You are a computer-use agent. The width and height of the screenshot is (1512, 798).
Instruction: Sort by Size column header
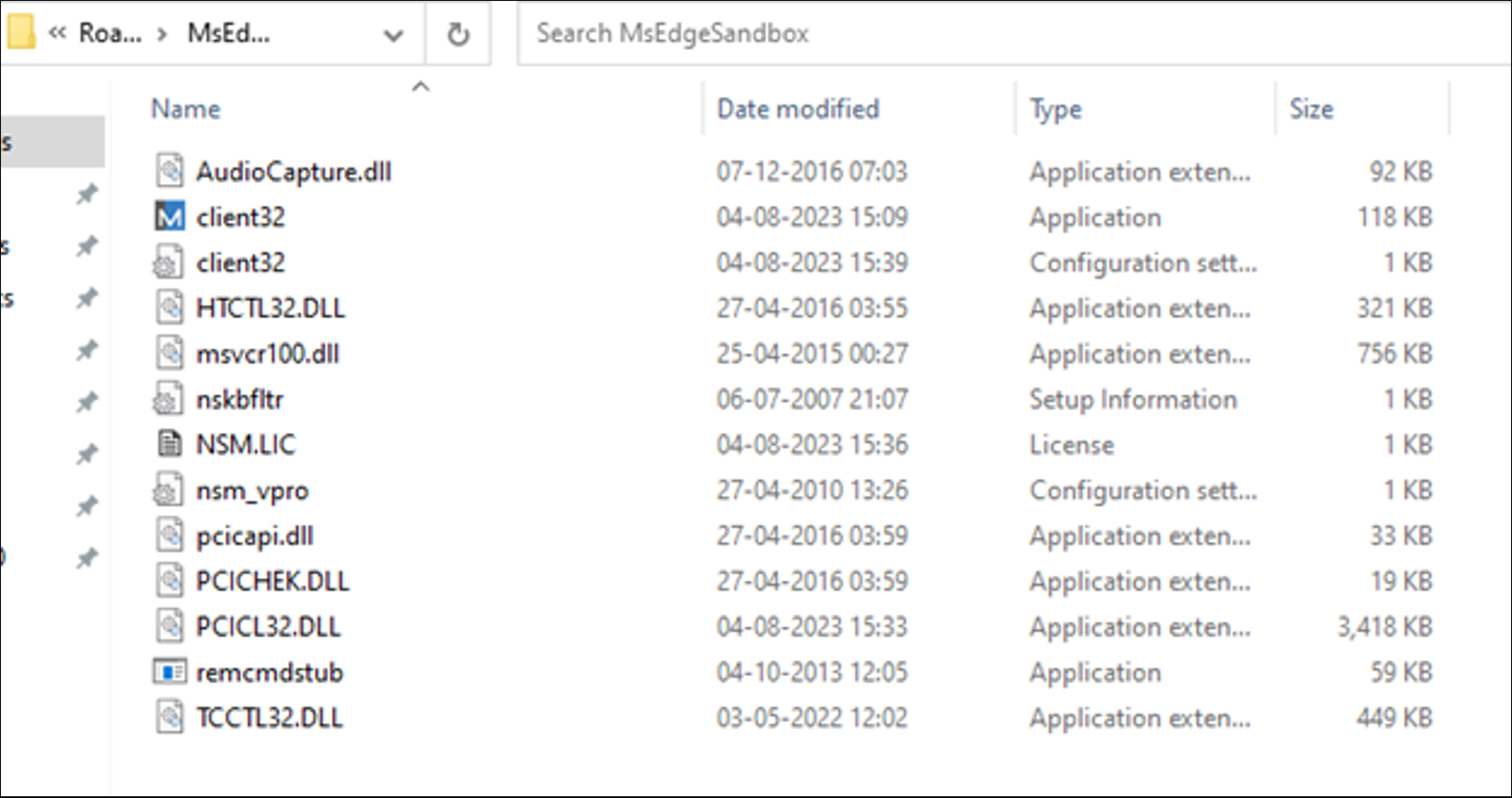[1311, 109]
